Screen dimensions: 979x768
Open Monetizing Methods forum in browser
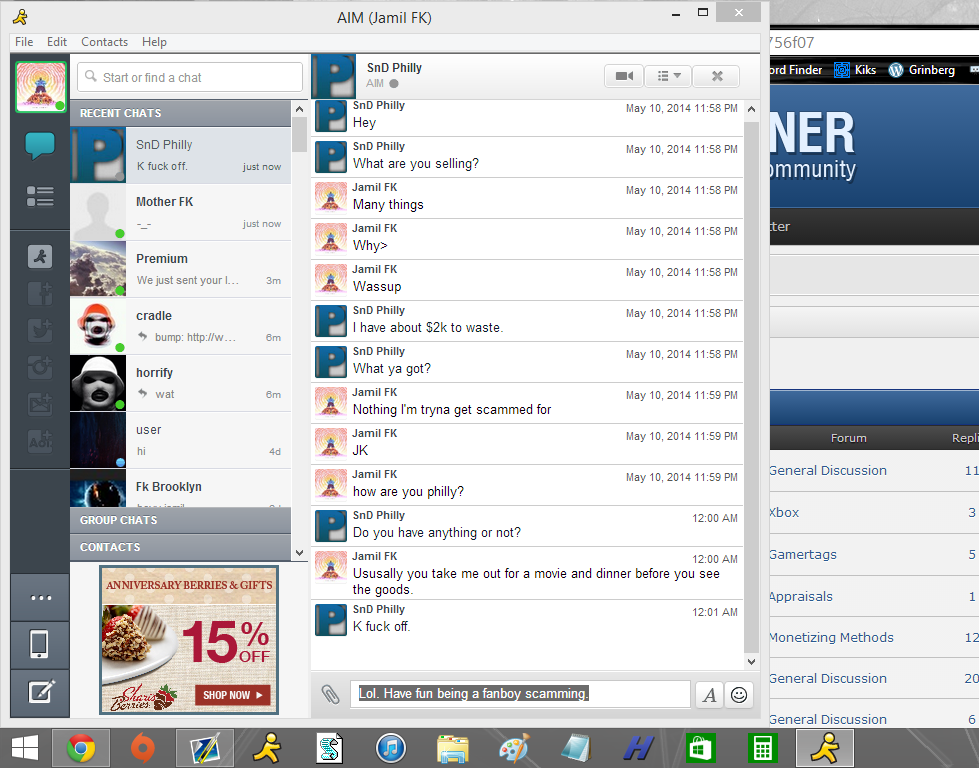(832, 638)
